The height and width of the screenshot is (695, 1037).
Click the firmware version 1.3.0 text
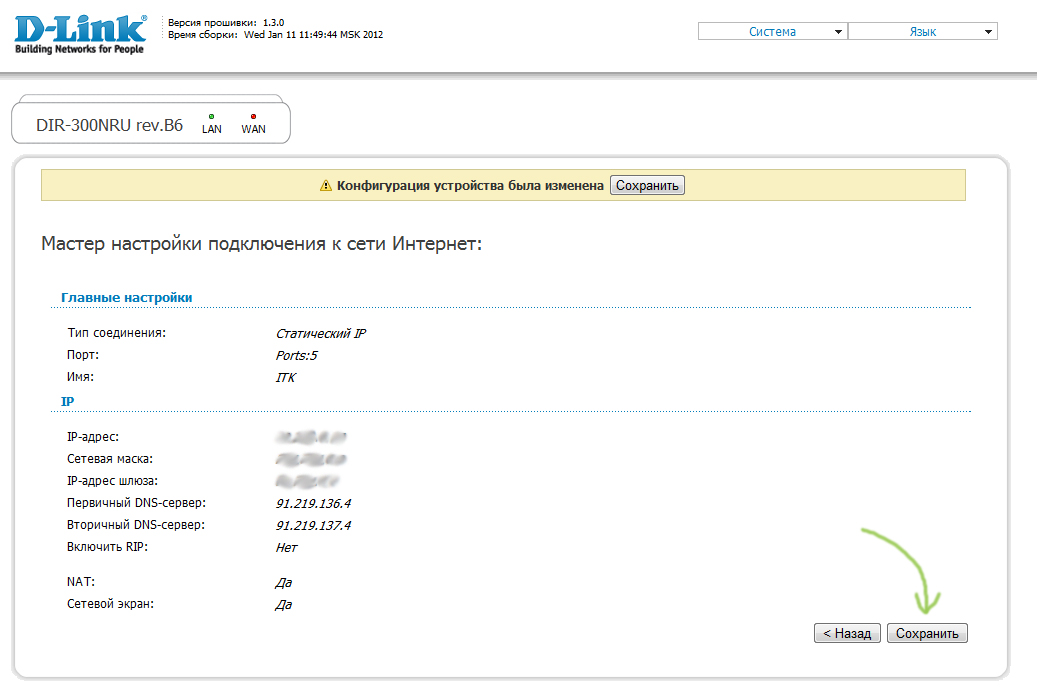pyautogui.click(x=273, y=22)
